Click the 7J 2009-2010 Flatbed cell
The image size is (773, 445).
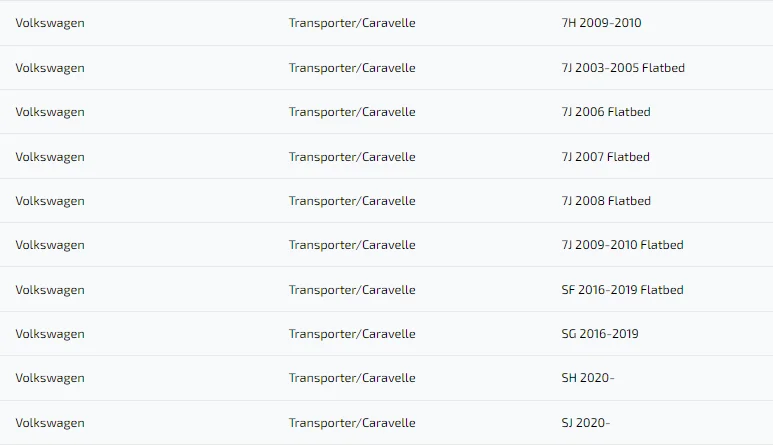(x=622, y=245)
